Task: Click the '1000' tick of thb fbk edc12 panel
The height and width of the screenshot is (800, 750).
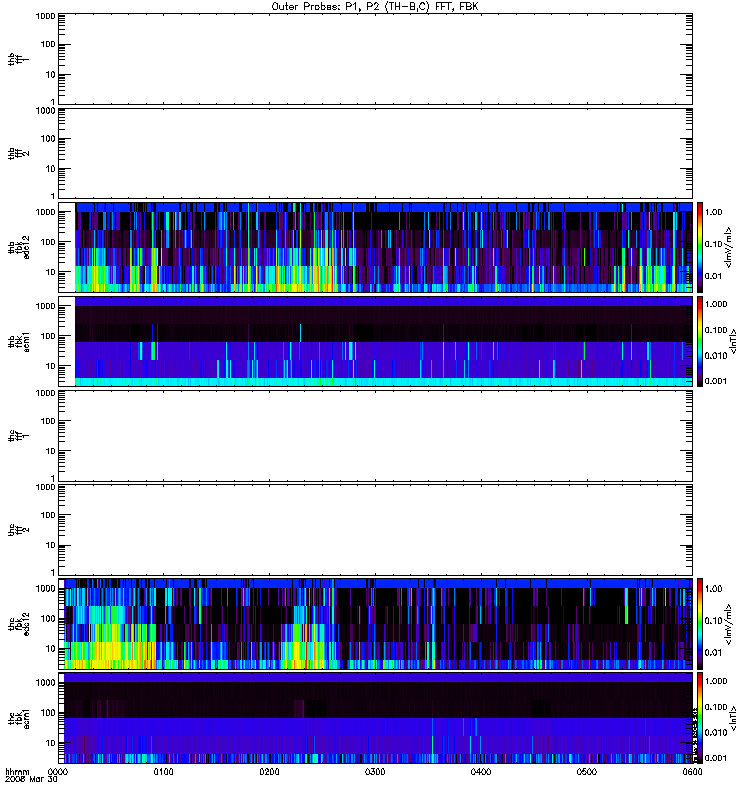Action: click(45, 212)
